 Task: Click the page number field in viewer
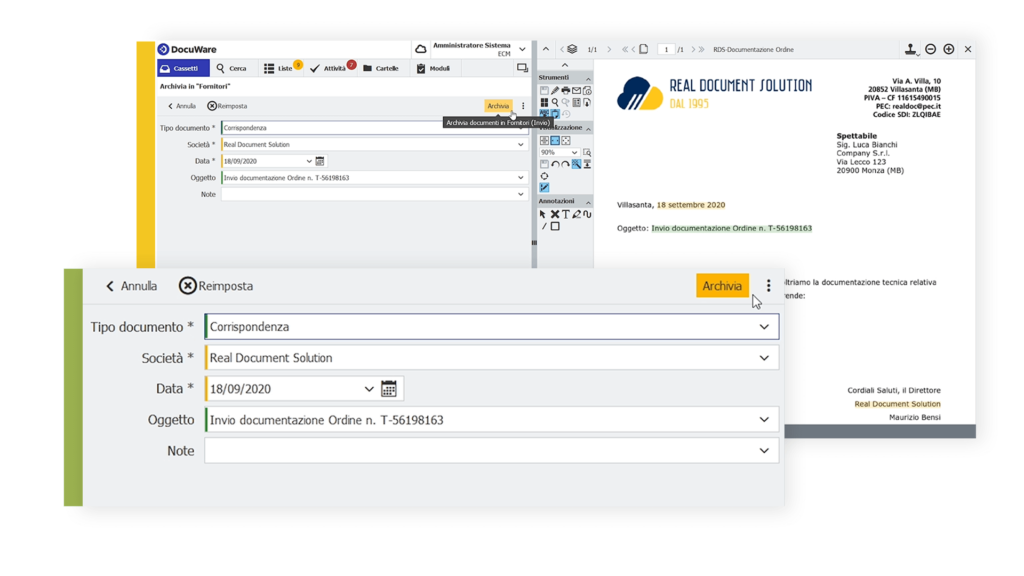(666, 49)
